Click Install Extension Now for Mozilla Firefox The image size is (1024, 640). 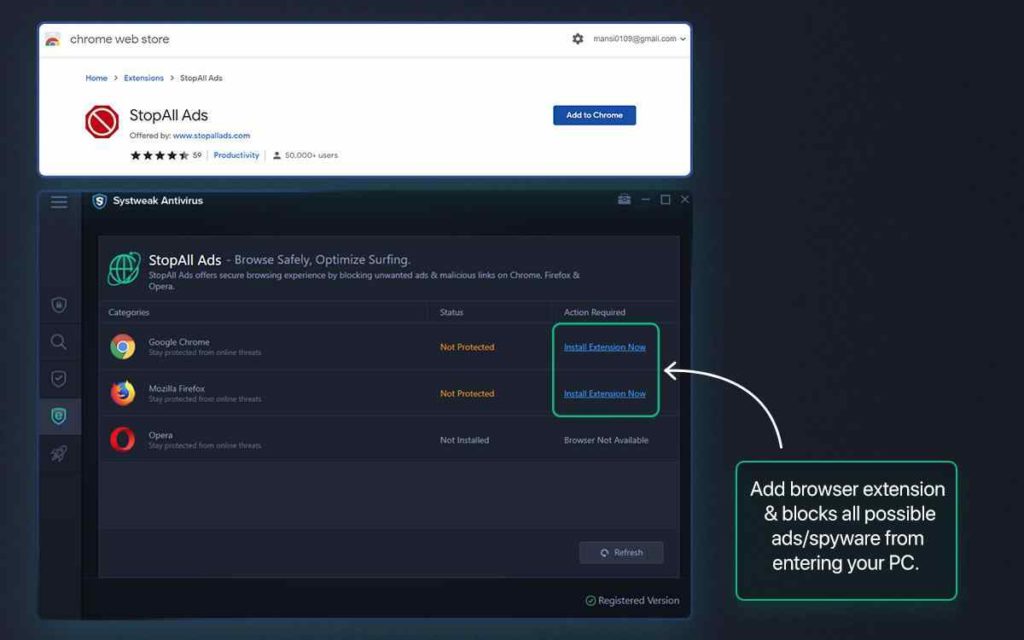click(x=605, y=394)
